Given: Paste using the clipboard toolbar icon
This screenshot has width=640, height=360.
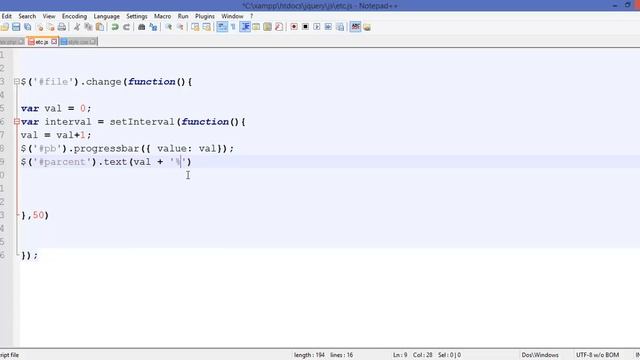Looking at the screenshot, I should click(x=100, y=27).
